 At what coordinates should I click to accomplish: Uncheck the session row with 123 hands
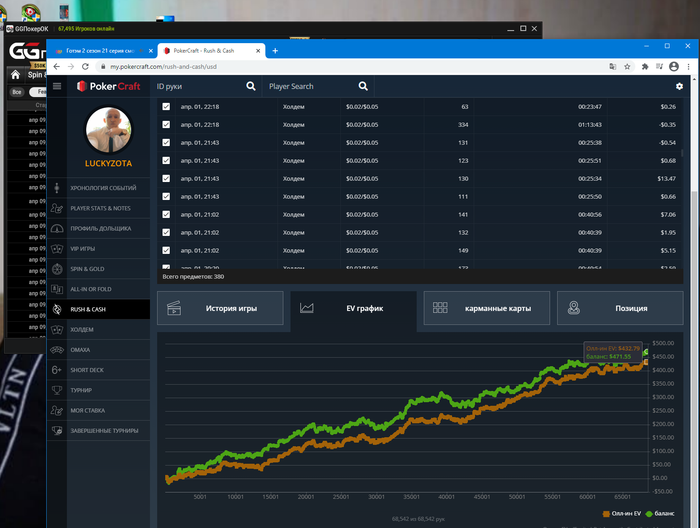(x=166, y=160)
